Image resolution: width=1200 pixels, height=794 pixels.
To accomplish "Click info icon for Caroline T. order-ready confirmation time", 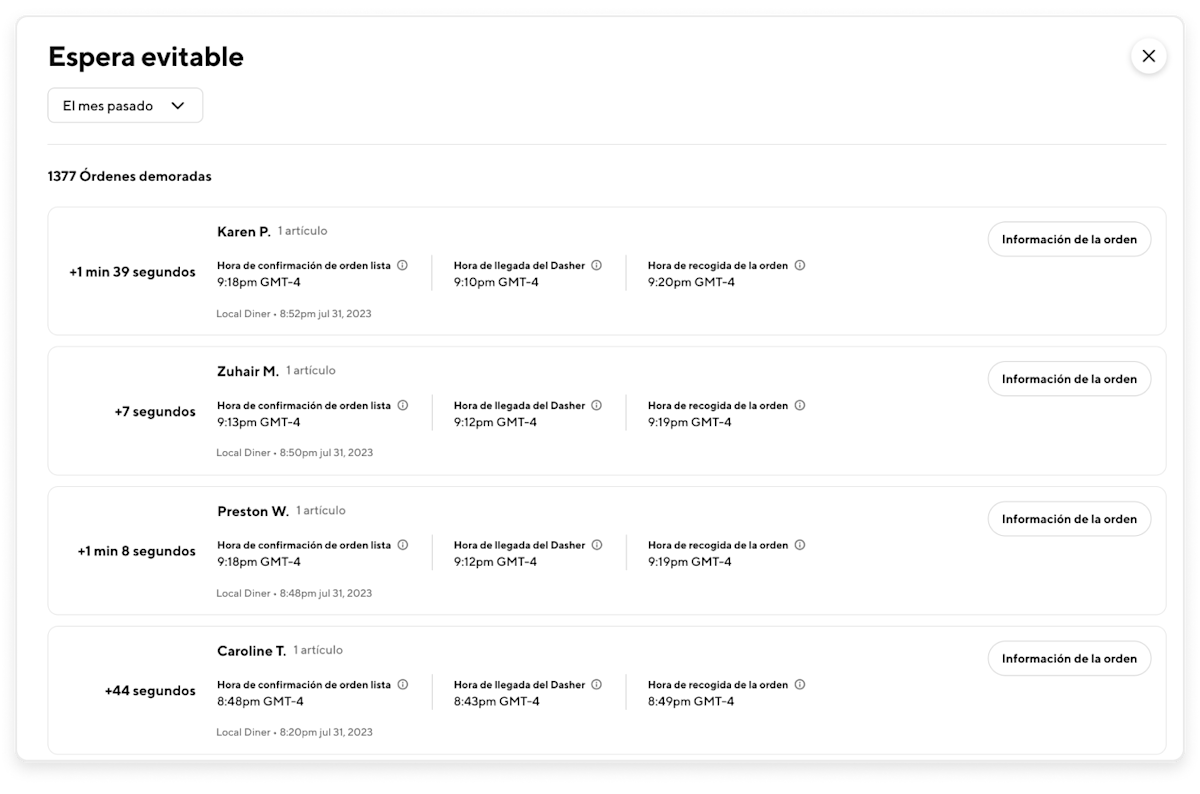I will click(x=402, y=685).
